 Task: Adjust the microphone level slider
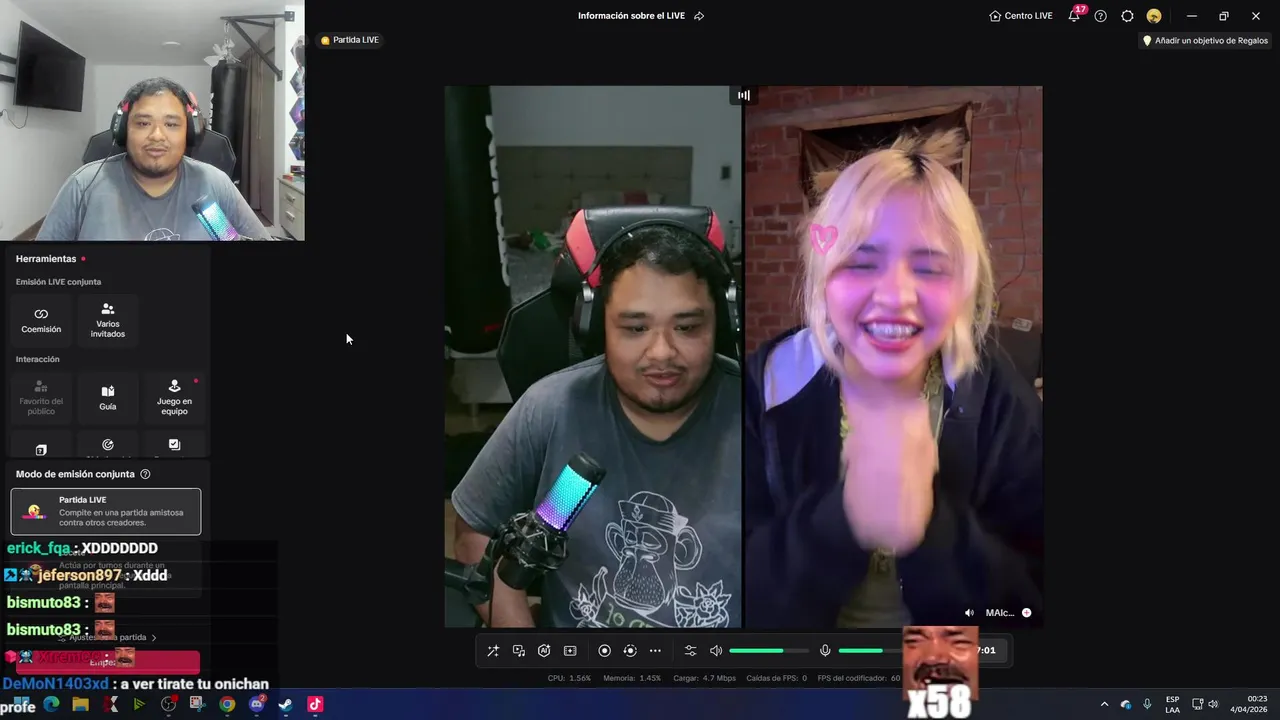[872, 650]
